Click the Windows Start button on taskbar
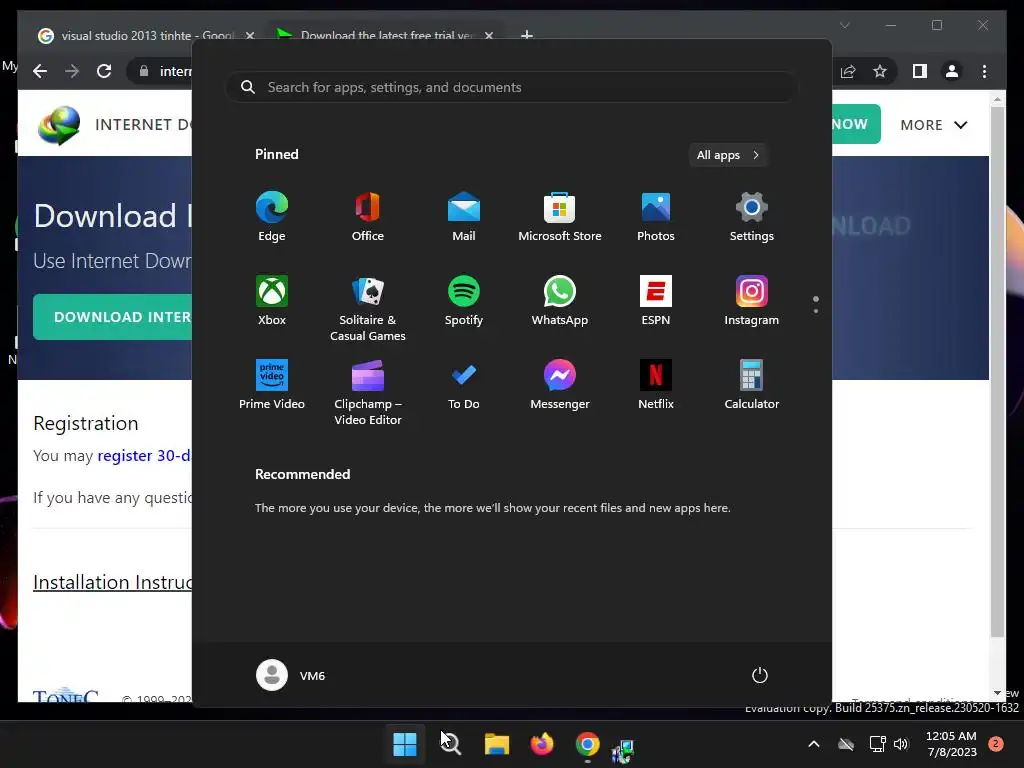 (x=405, y=744)
